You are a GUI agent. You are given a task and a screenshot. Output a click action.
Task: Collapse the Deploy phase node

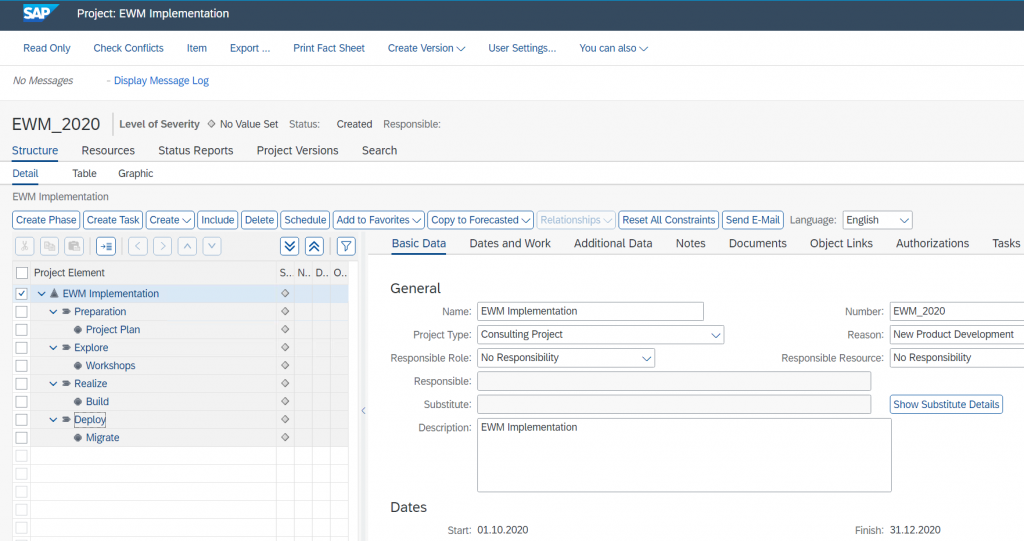54,419
